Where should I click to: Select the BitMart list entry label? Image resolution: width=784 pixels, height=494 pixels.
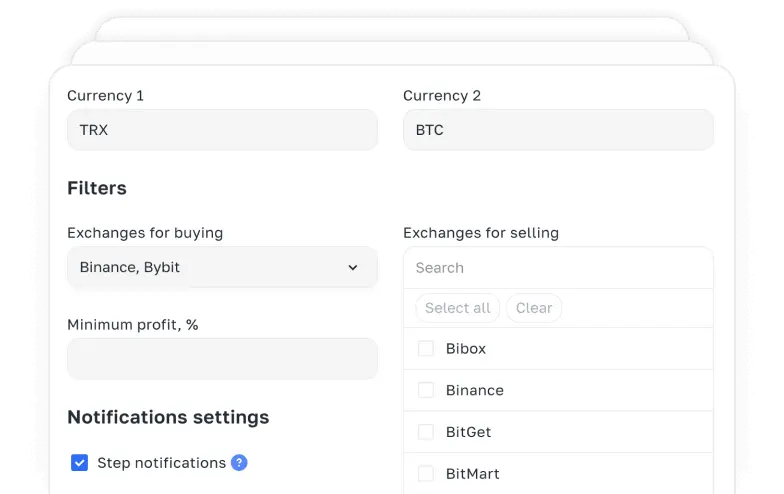[x=472, y=473]
